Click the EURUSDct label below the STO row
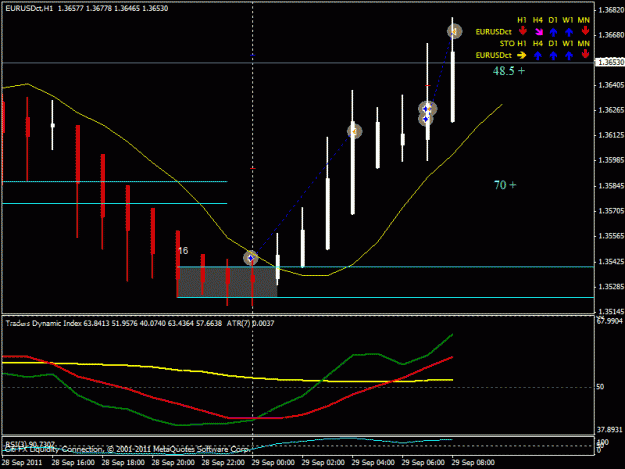Screen dimensions: 625x469 click(x=493, y=55)
